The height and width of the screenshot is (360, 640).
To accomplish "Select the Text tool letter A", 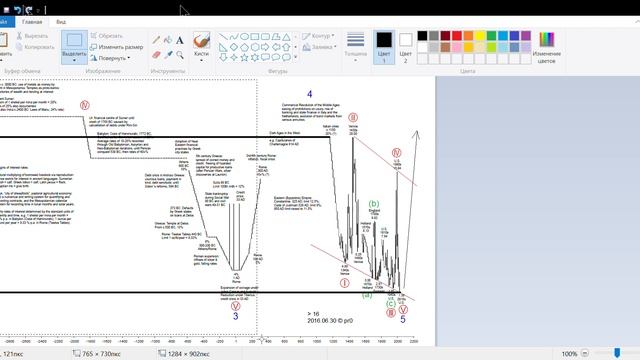I will 180,40.
